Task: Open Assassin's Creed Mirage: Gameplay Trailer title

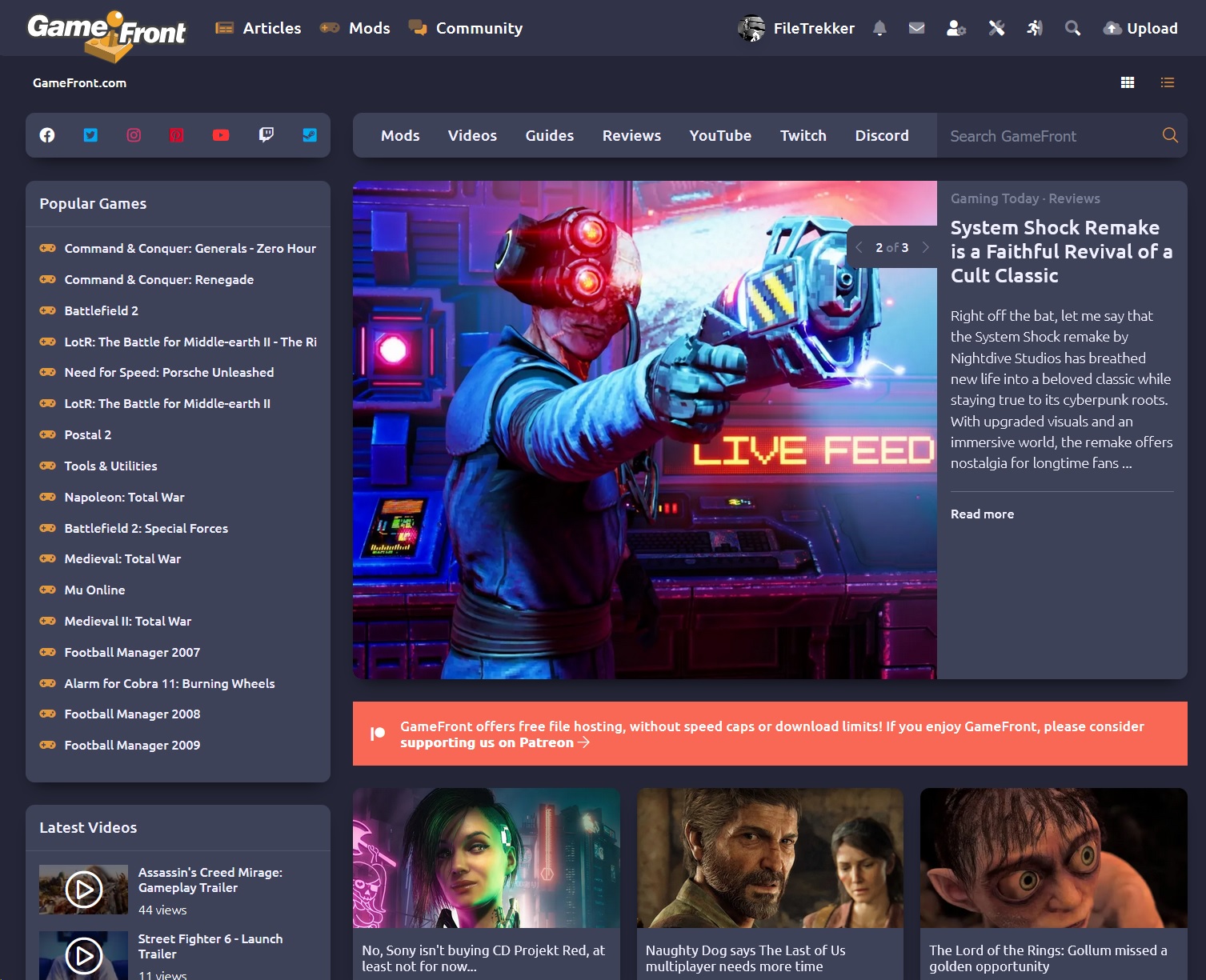Action: coord(210,880)
